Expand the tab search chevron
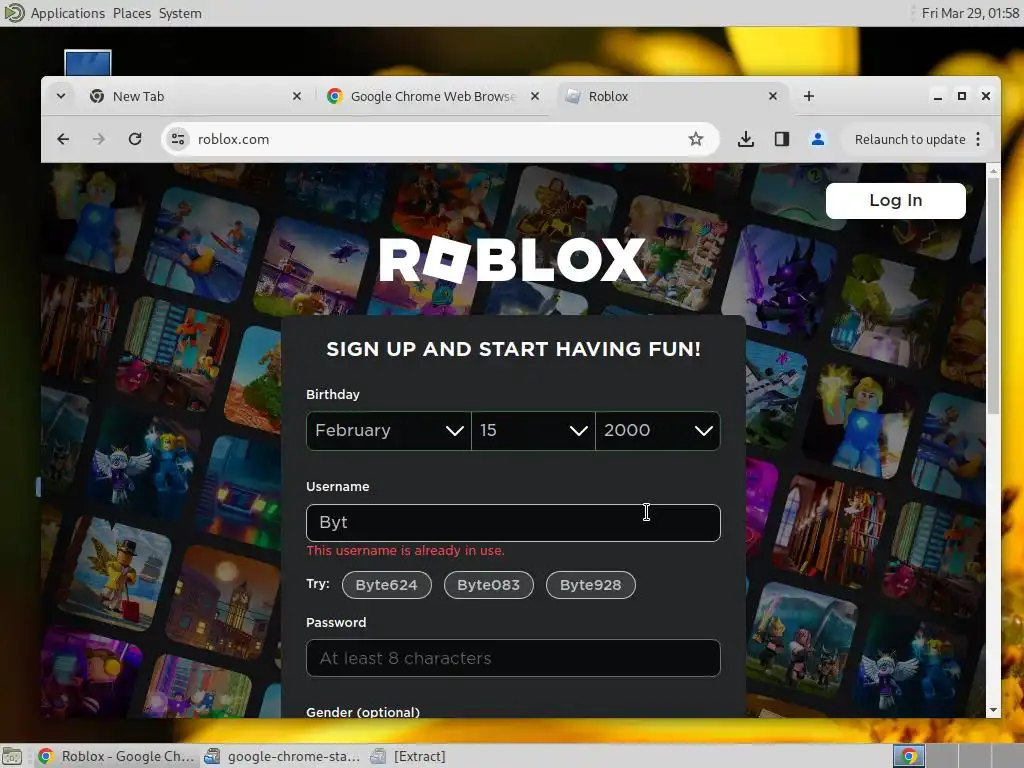1024x768 pixels. pos(61,96)
